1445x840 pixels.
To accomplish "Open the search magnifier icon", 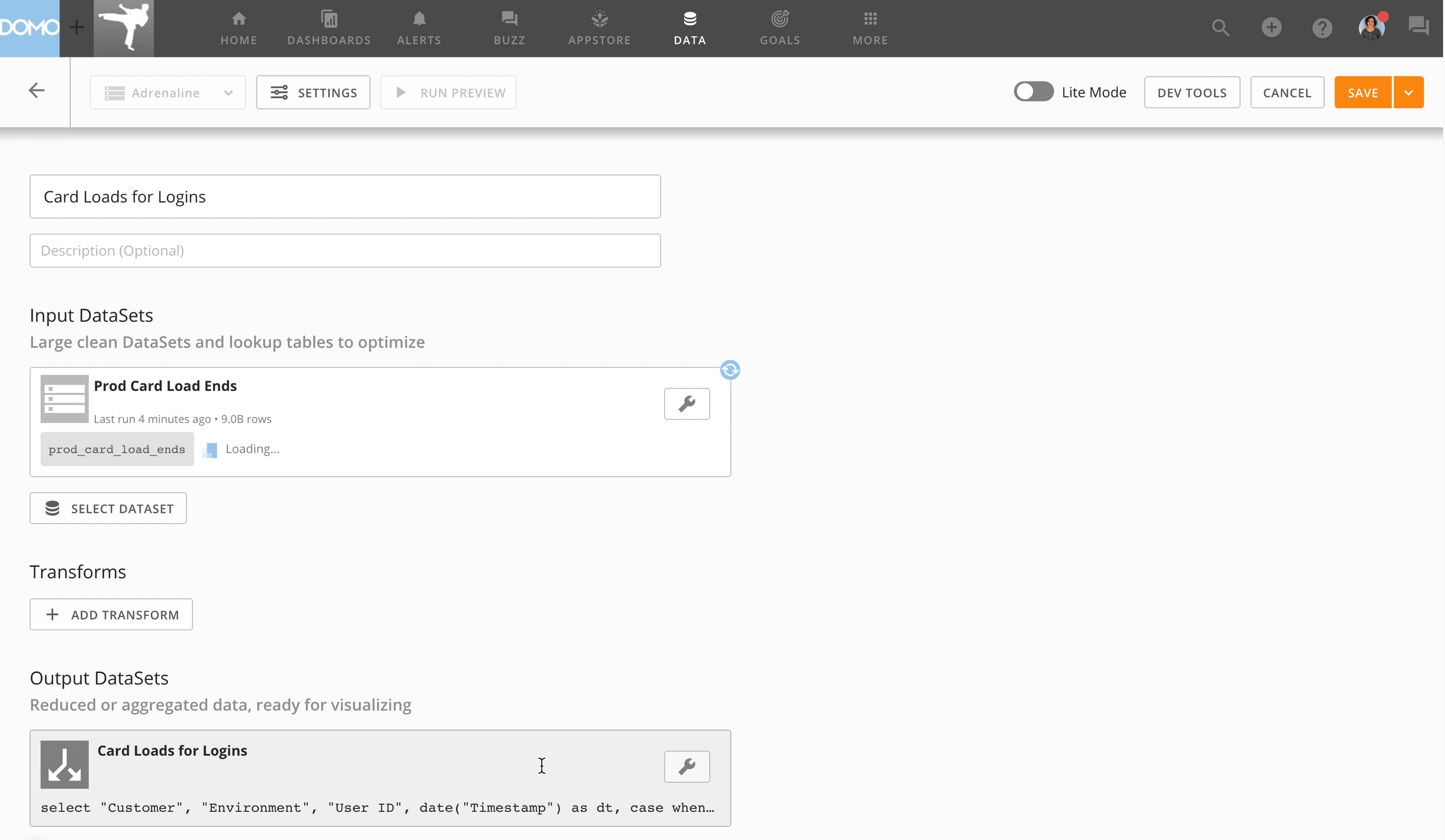I will coord(1220,27).
